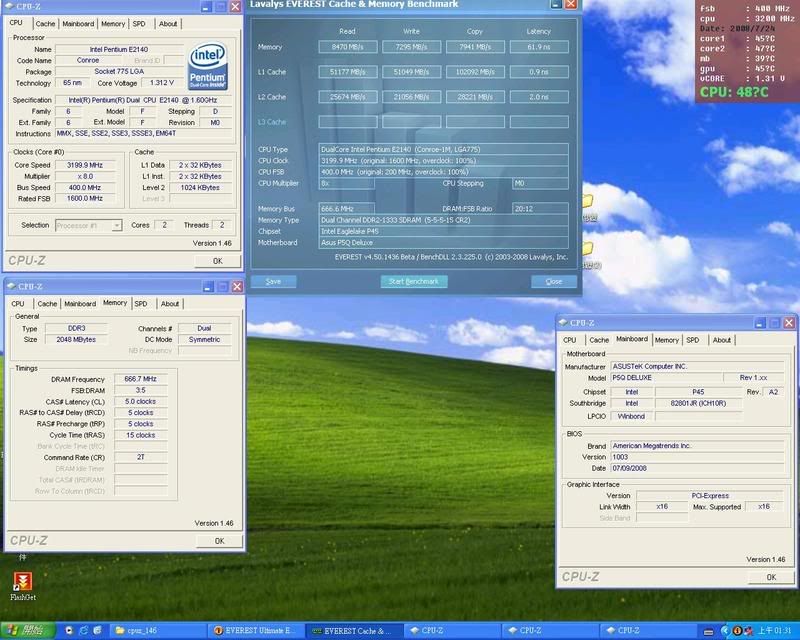The width and height of the screenshot is (800, 640).
Task: Click the L1 Cache Read 51177 MB/s field
Action: 347,72
